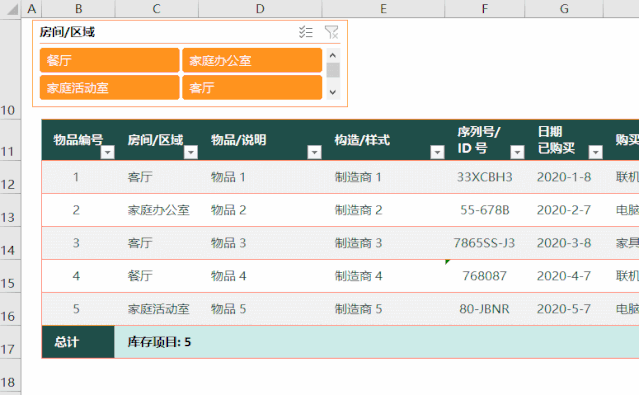Click the 家庭办公室 cell in row 13
639x395 pixels.
click(156, 210)
